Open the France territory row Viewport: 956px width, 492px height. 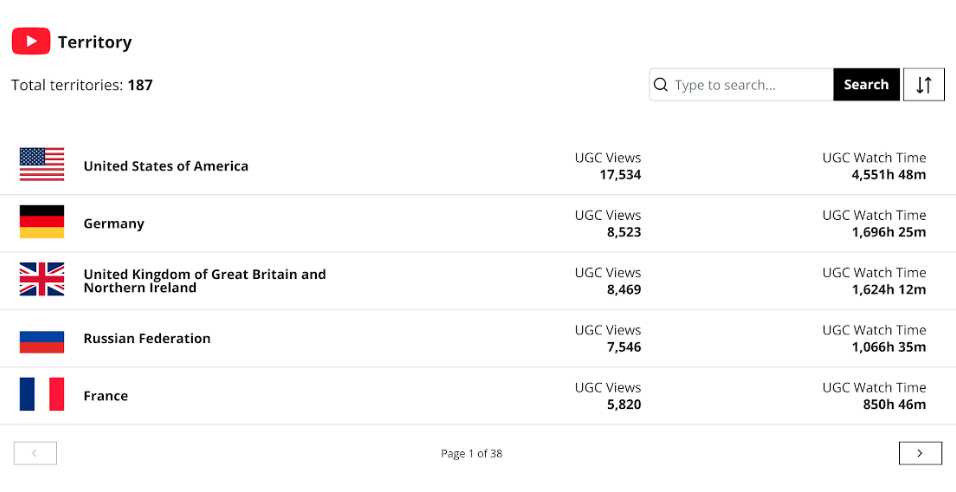[478, 396]
